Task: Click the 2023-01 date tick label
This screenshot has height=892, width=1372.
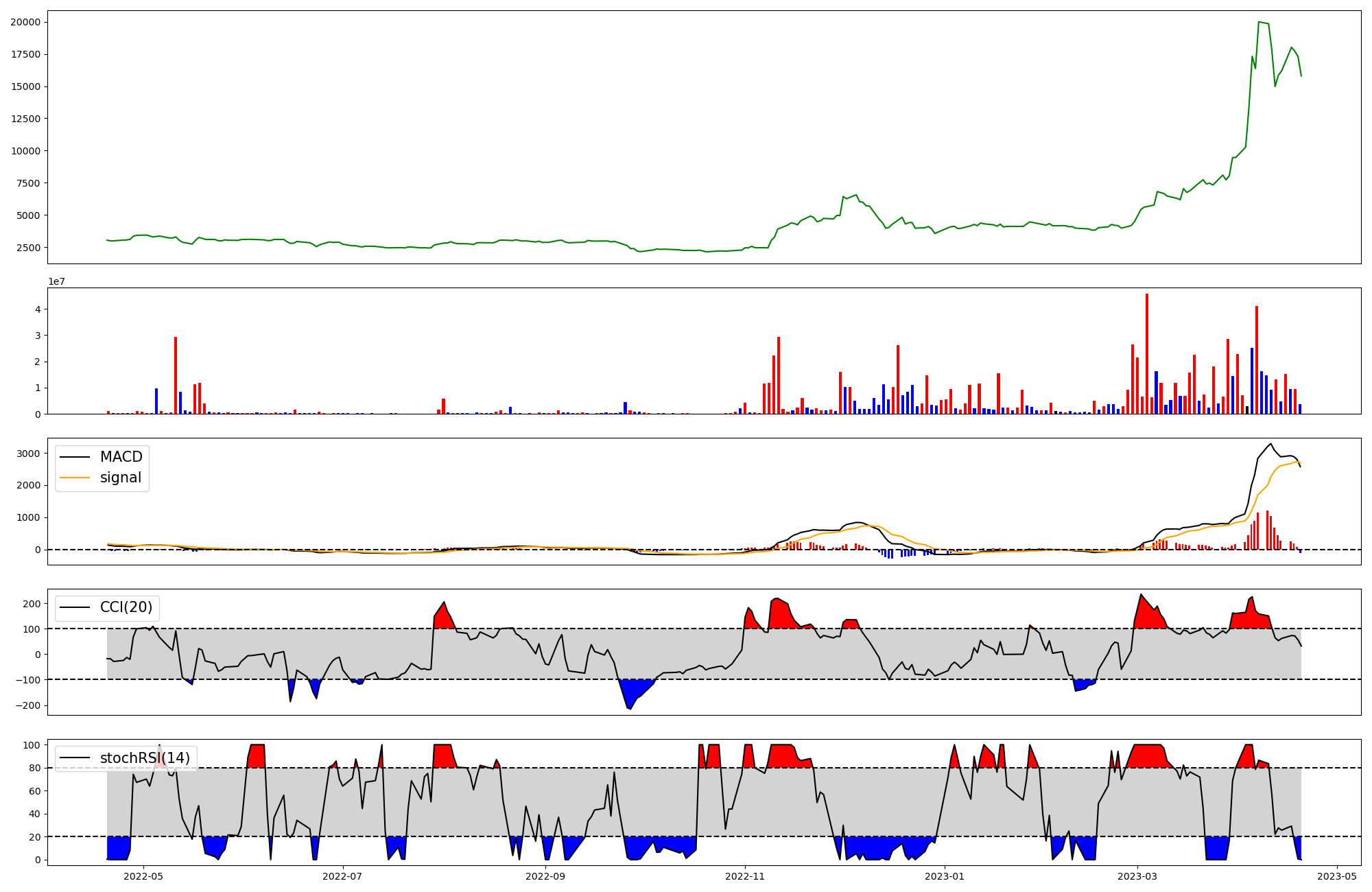Action: pos(945,876)
